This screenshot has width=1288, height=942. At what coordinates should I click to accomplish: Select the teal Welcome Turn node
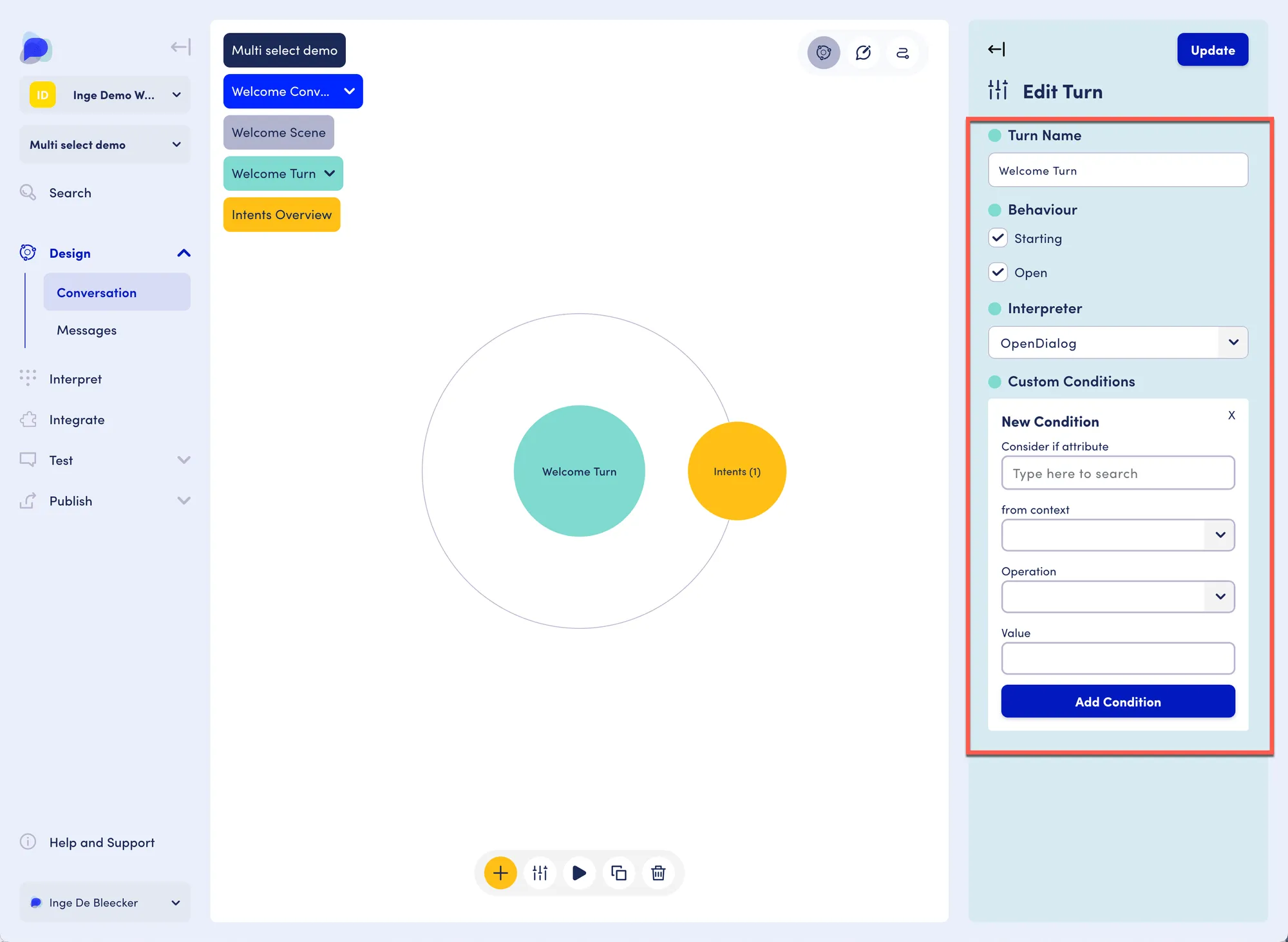tap(580, 471)
